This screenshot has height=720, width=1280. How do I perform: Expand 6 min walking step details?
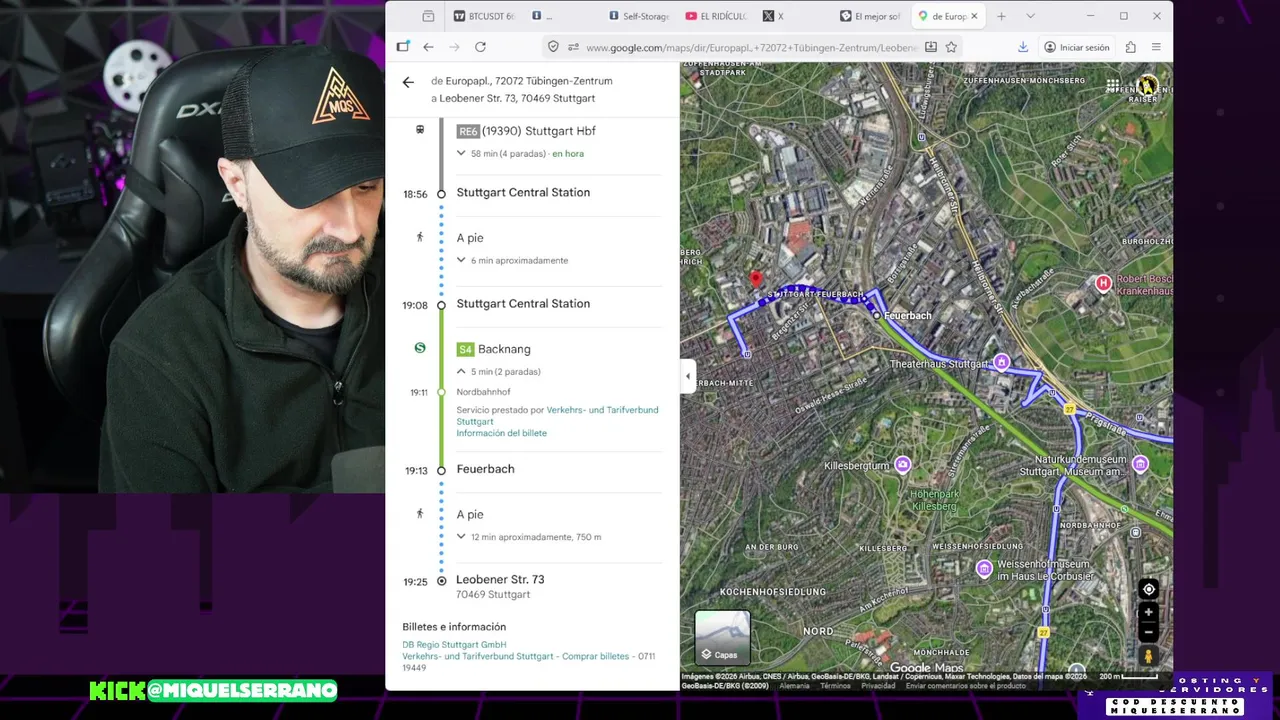(461, 260)
